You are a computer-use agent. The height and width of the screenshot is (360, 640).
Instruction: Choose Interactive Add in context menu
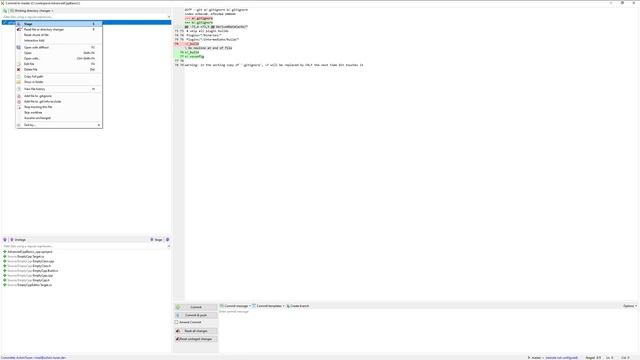tap(59, 40)
